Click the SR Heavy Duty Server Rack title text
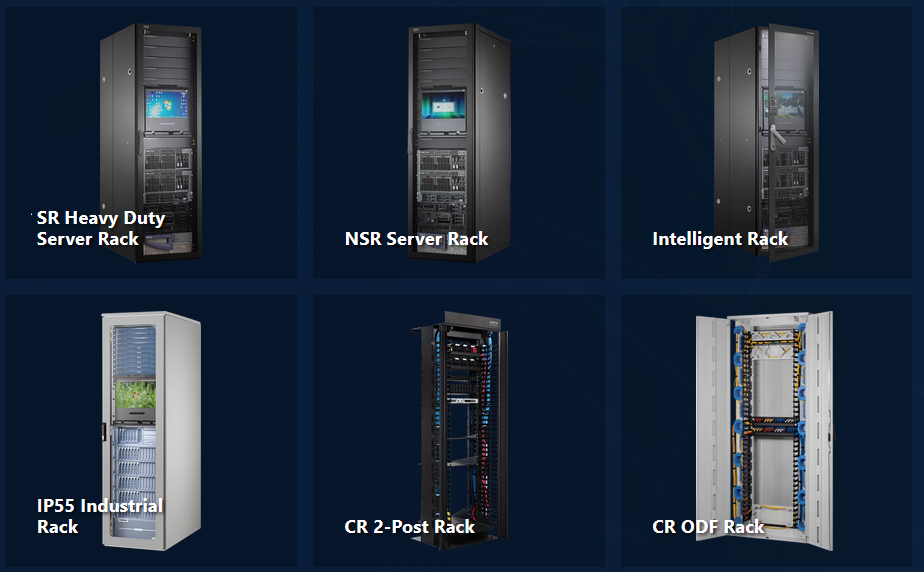The height and width of the screenshot is (572, 924). point(101,229)
